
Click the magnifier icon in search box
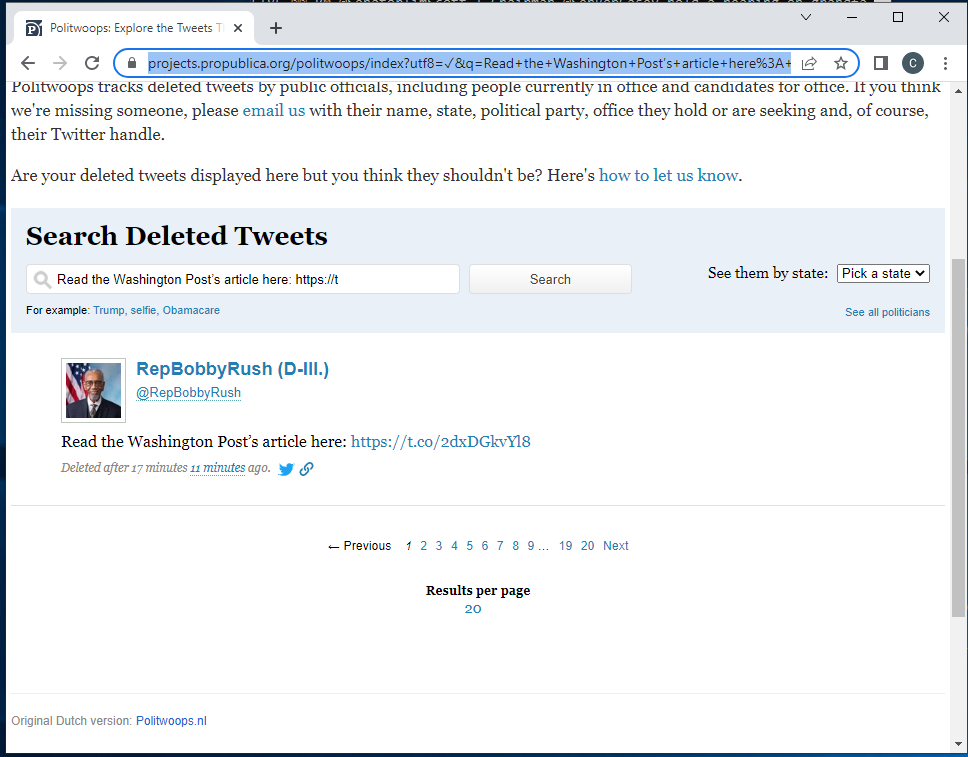point(42,280)
